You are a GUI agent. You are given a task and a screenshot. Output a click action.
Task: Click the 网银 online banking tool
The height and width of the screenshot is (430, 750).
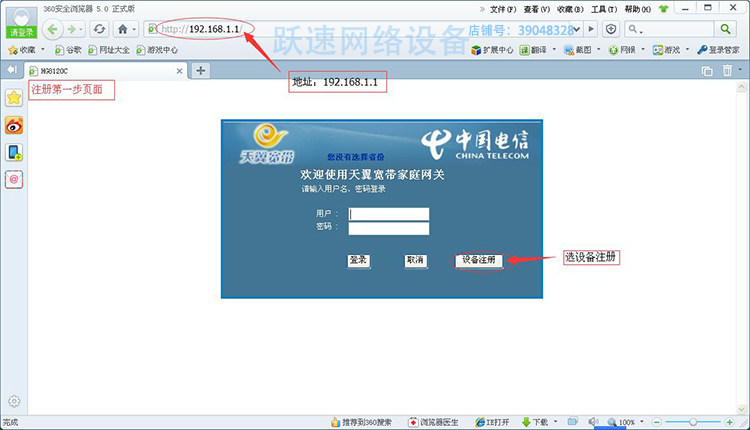click(622, 50)
